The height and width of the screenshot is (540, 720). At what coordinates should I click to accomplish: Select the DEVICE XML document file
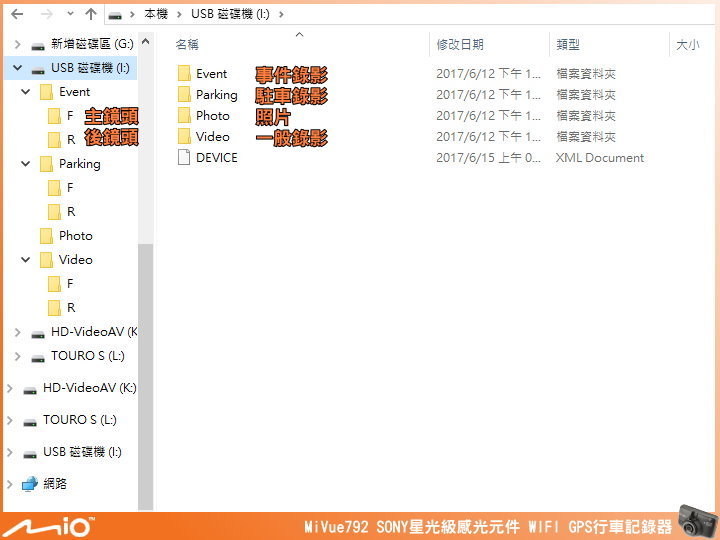(216, 158)
